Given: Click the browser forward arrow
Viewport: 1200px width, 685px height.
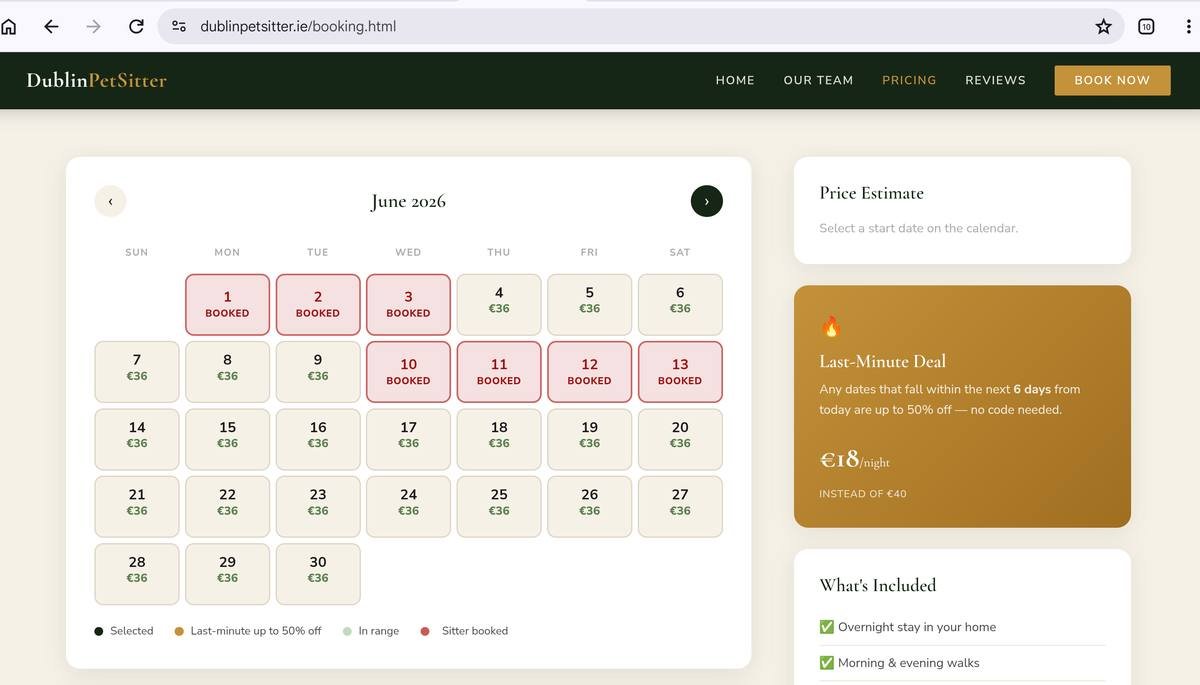Looking at the screenshot, I should click(x=94, y=27).
